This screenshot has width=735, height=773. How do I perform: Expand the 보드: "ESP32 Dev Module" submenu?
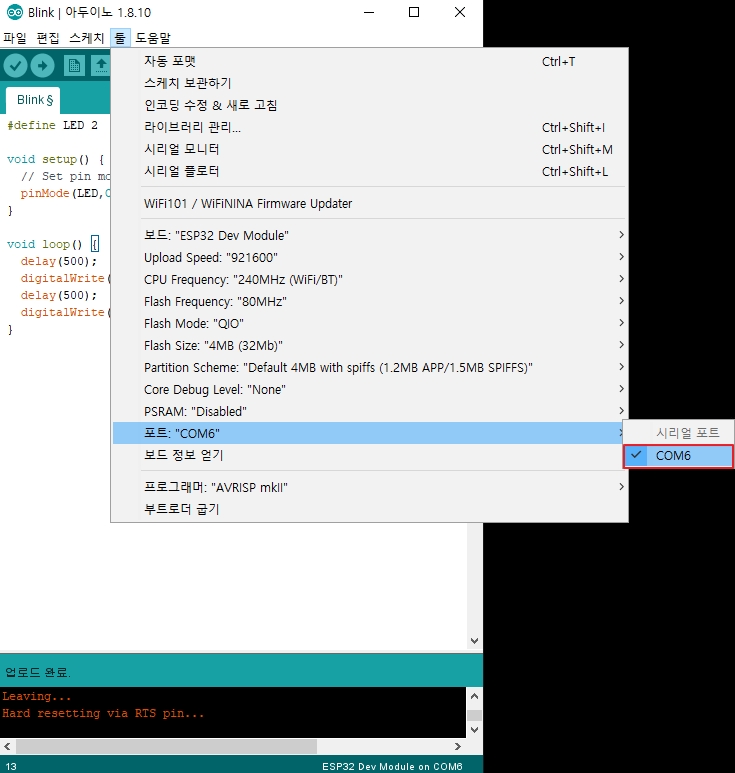tap(370, 235)
